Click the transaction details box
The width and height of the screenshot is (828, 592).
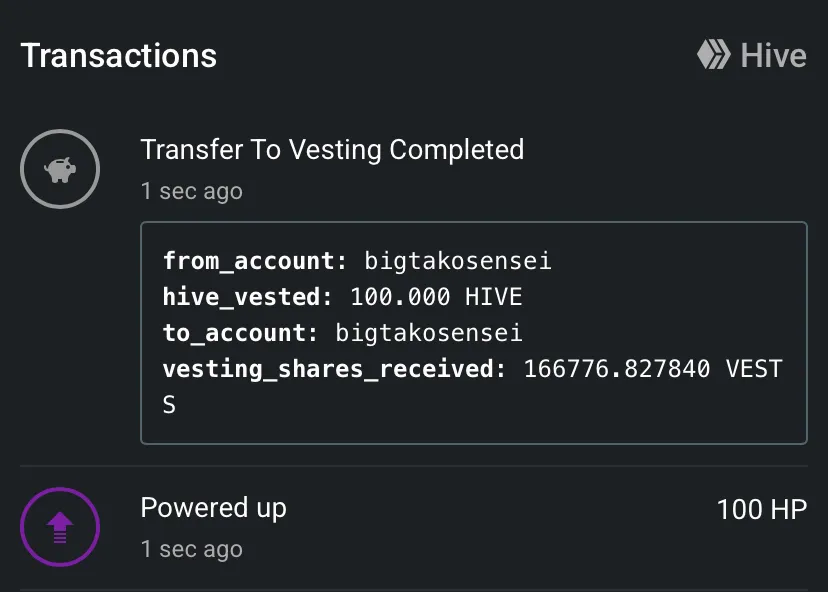click(x=474, y=333)
